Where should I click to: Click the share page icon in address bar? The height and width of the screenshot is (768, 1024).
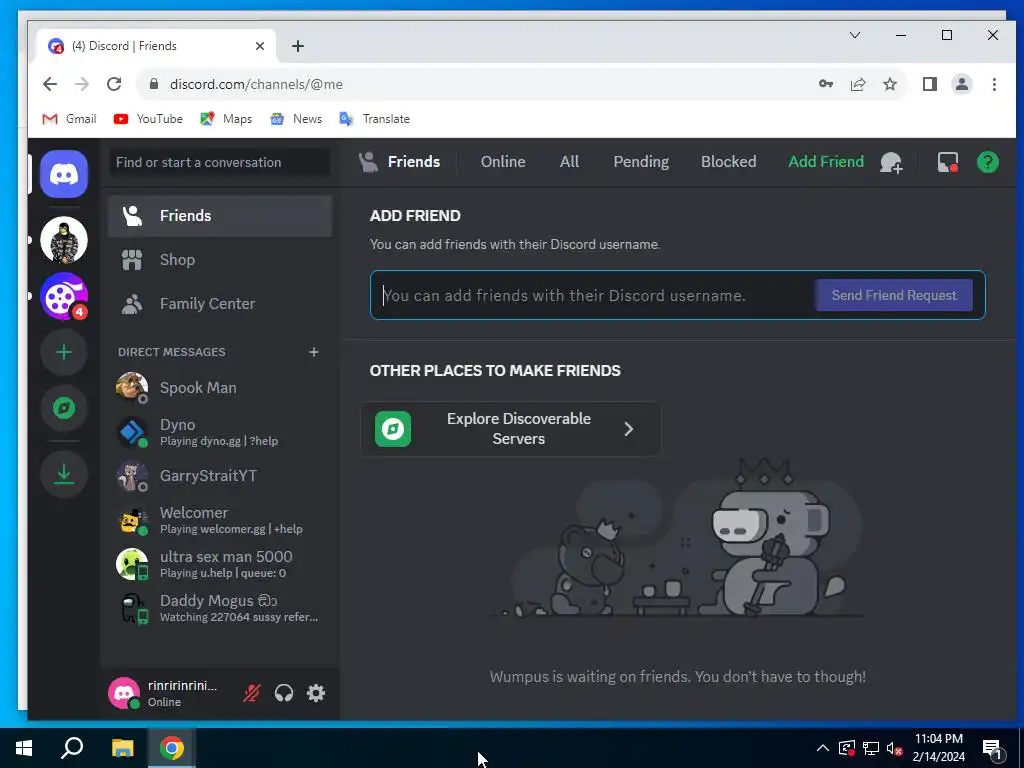(x=857, y=84)
